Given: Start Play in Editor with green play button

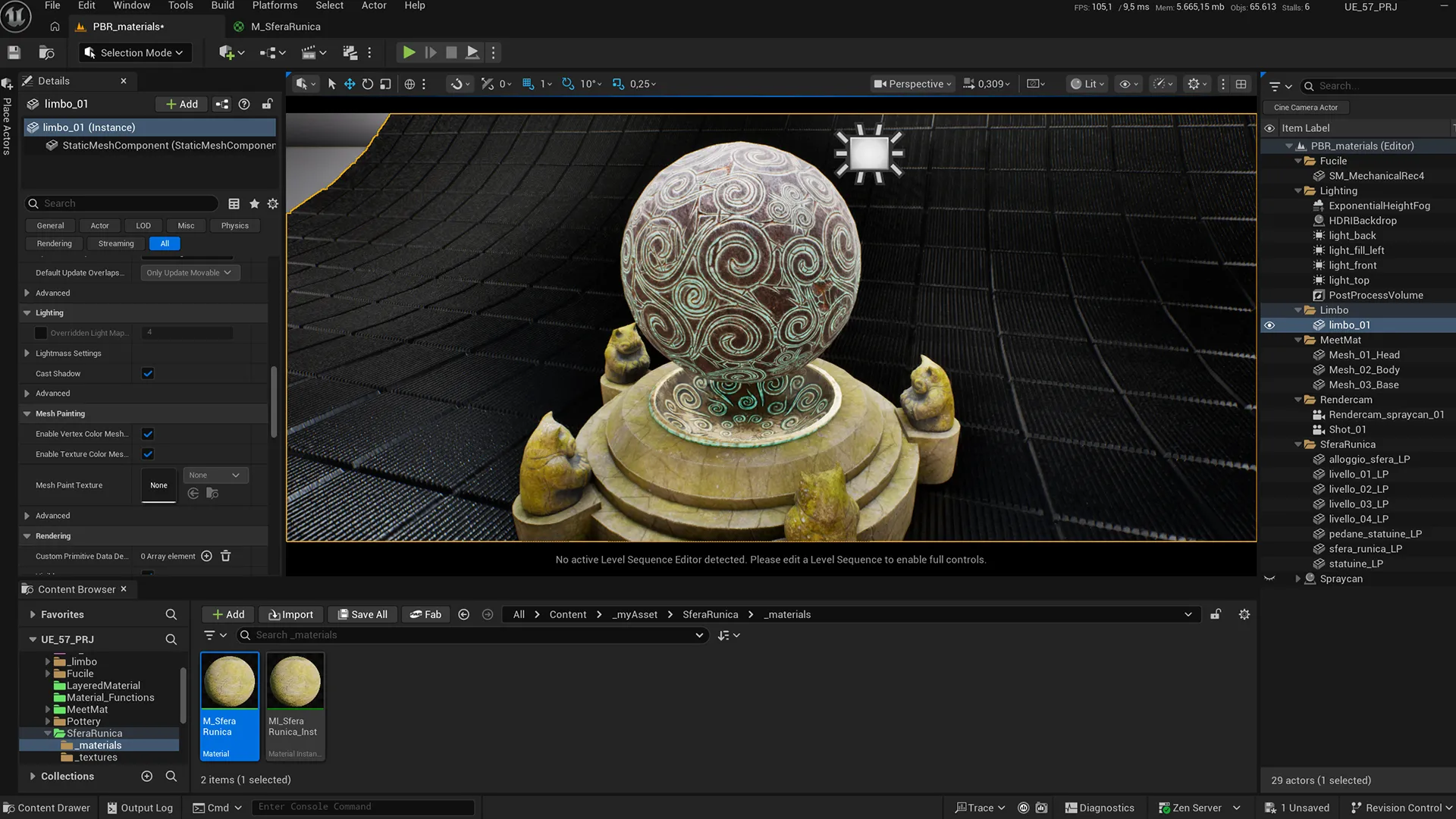Looking at the screenshot, I should pos(409,52).
